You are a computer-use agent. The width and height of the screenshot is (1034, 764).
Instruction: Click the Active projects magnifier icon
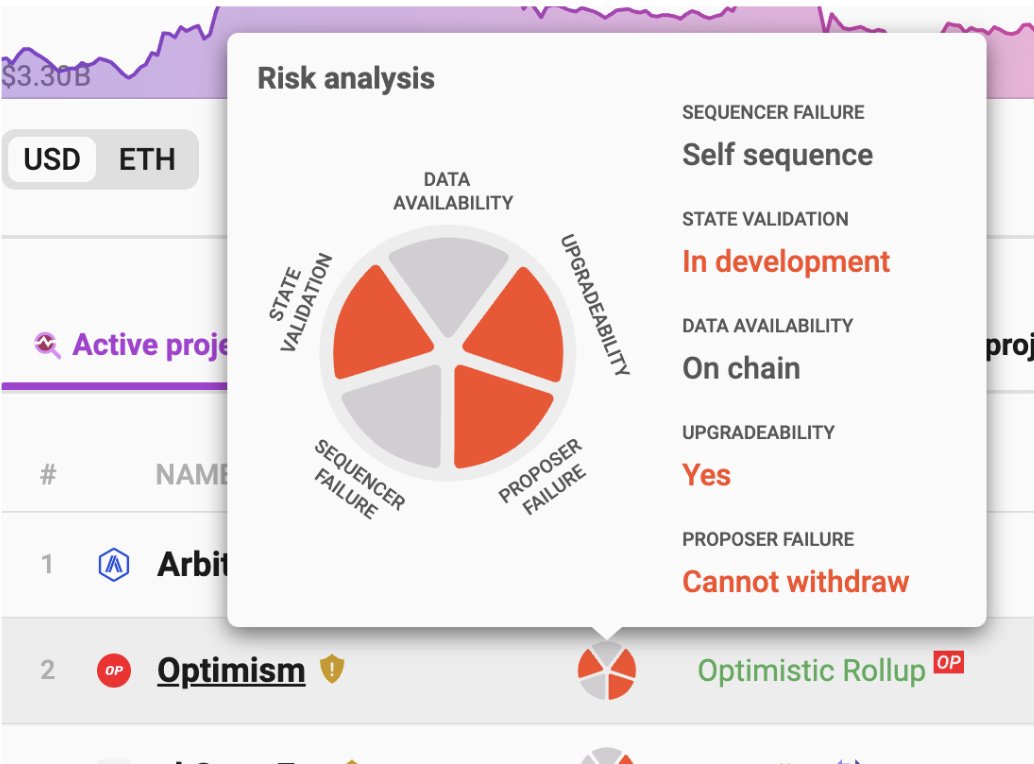coord(47,345)
